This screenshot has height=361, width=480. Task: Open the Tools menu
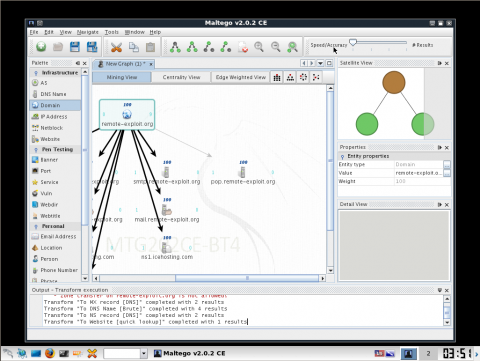click(x=112, y=32)
